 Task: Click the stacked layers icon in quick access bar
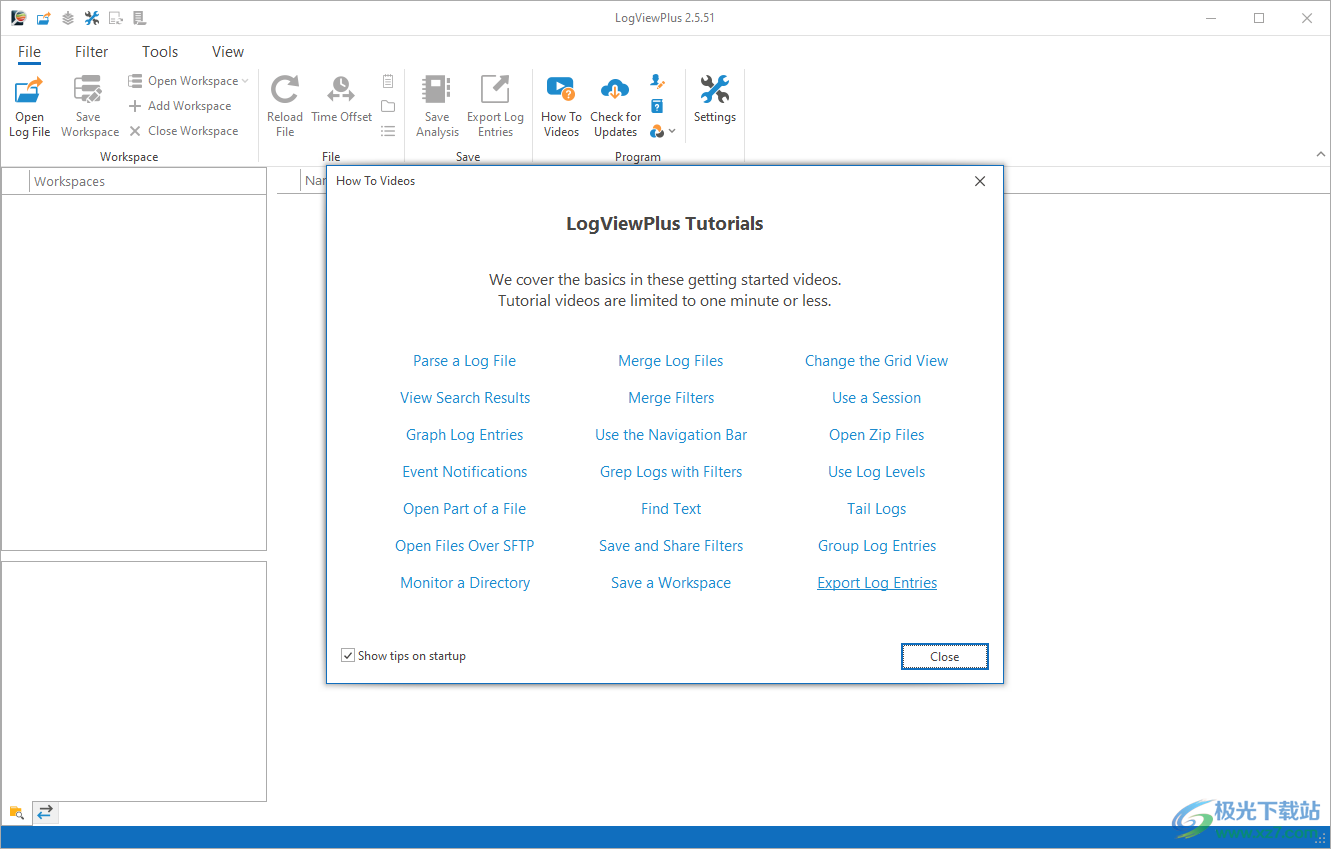click(67, 18)
